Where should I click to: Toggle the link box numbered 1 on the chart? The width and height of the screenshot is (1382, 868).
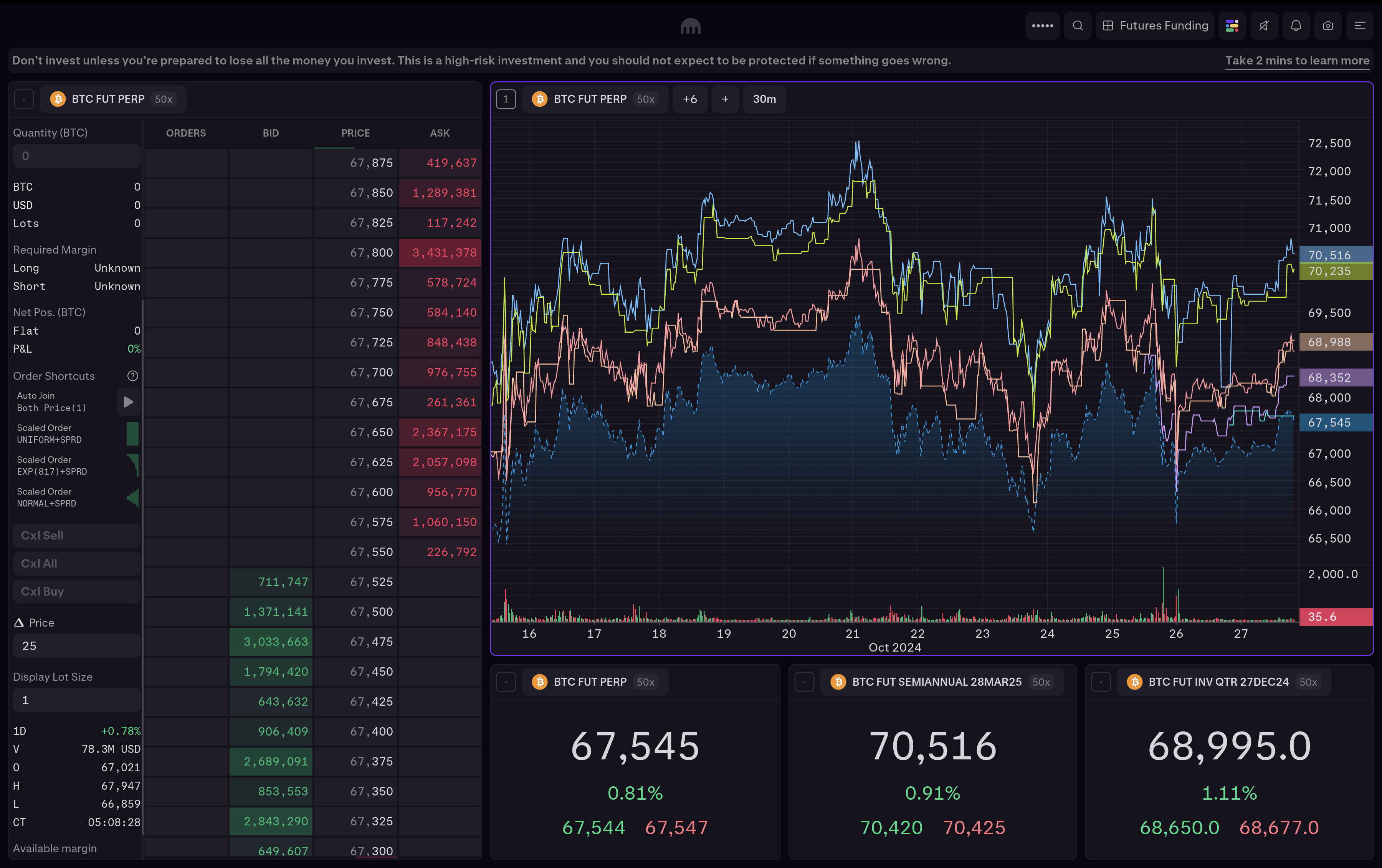506,99
